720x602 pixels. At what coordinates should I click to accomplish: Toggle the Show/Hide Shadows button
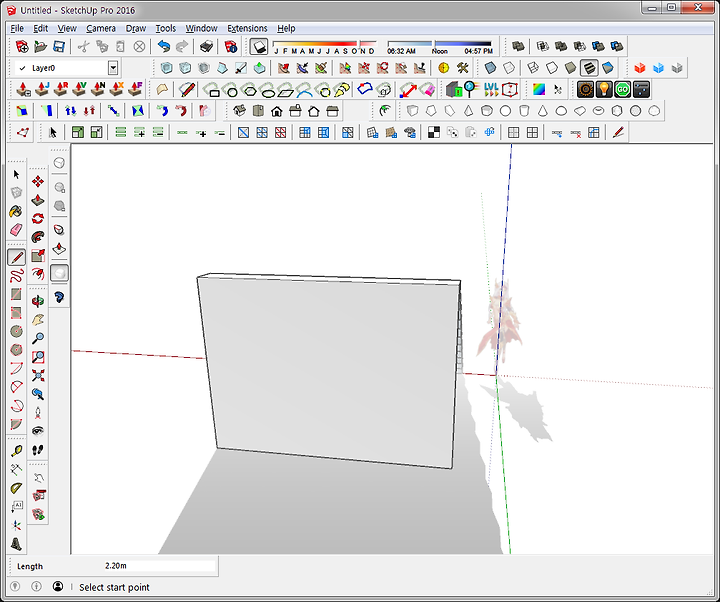259,46
